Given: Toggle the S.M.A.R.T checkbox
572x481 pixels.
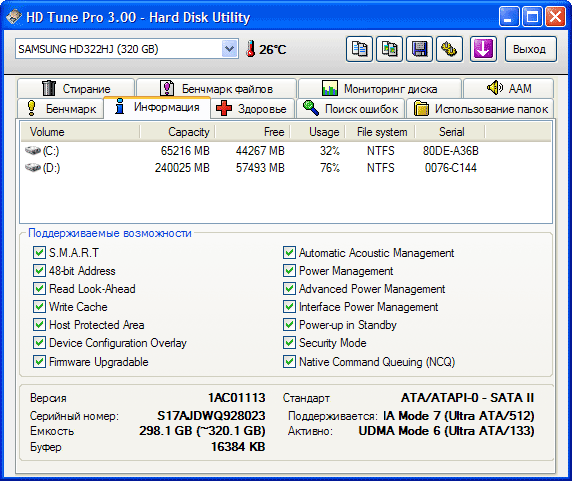Looking at the screenshot, I should (x=39, y=252).
